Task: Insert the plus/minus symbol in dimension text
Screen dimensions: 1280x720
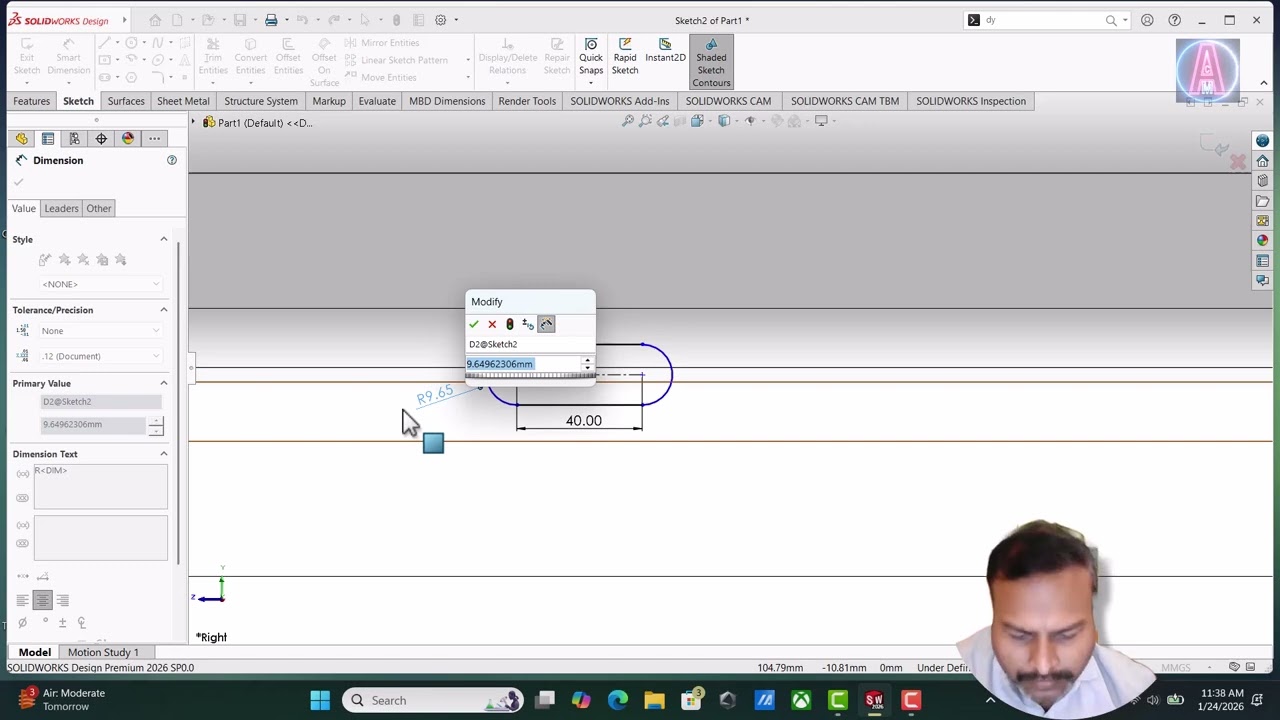Action: pos(62,623)
